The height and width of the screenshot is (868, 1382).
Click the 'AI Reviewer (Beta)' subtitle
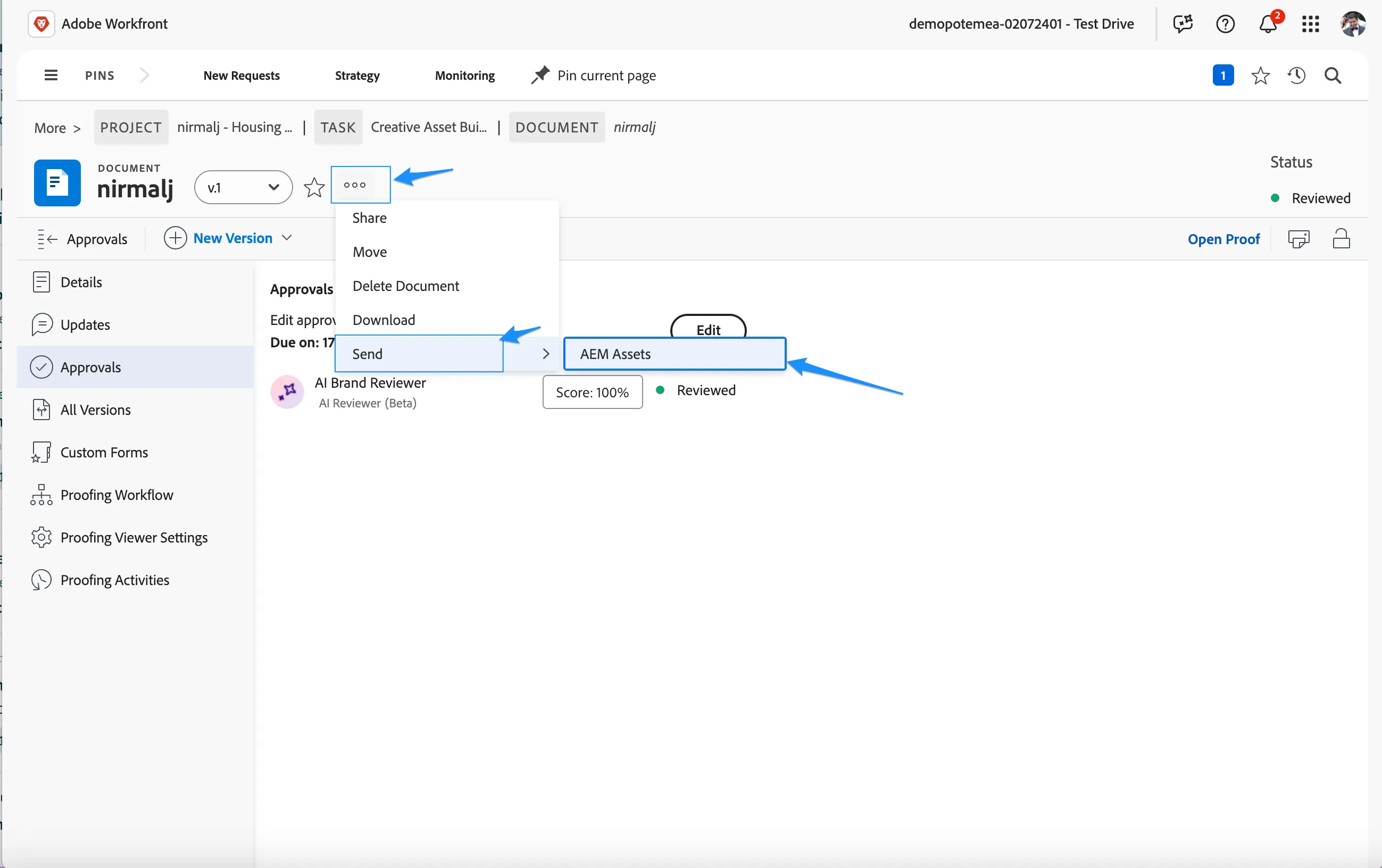[x=367, y=403]
